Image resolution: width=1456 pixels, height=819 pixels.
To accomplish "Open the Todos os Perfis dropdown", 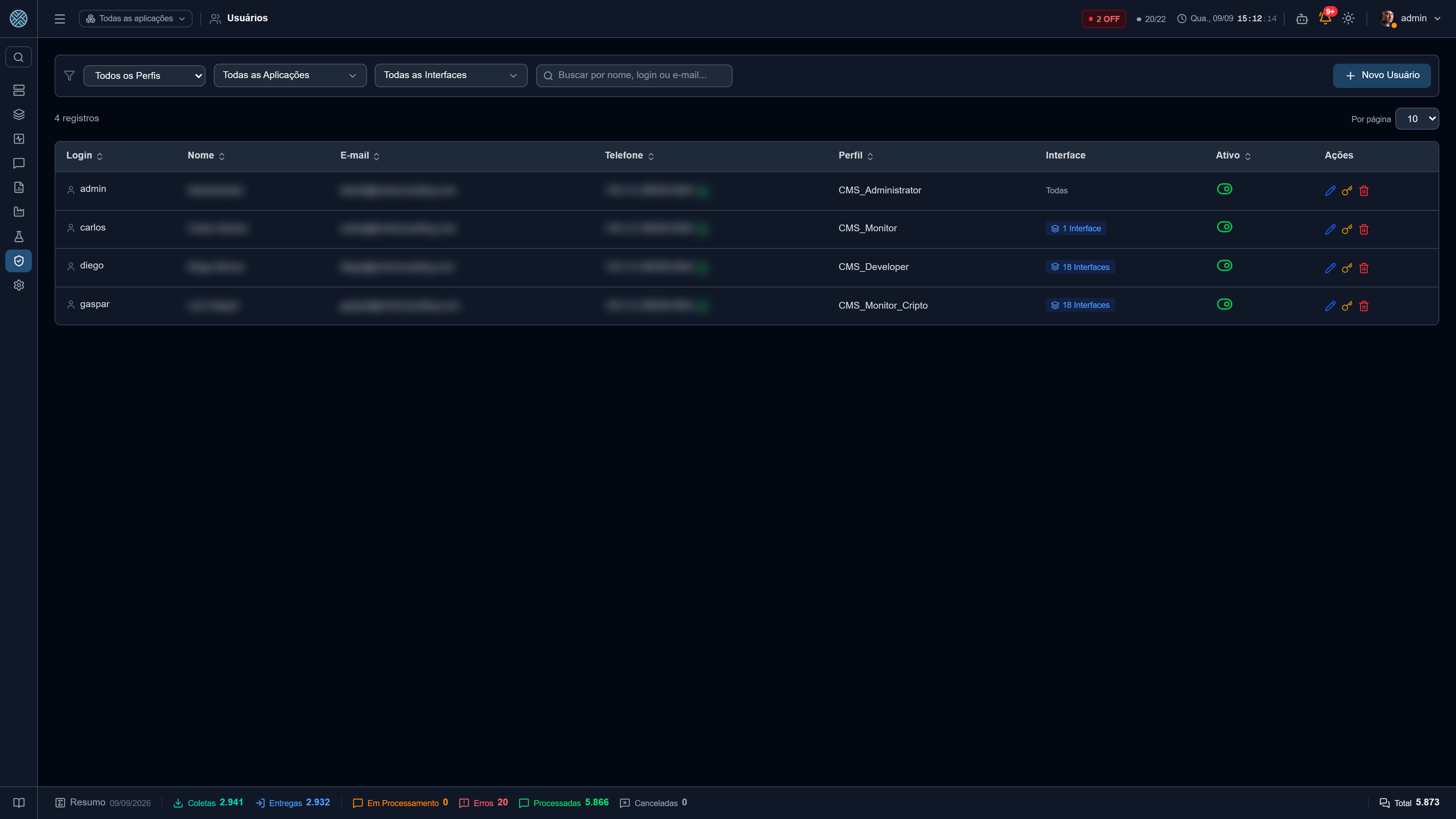I will [144, 75].
